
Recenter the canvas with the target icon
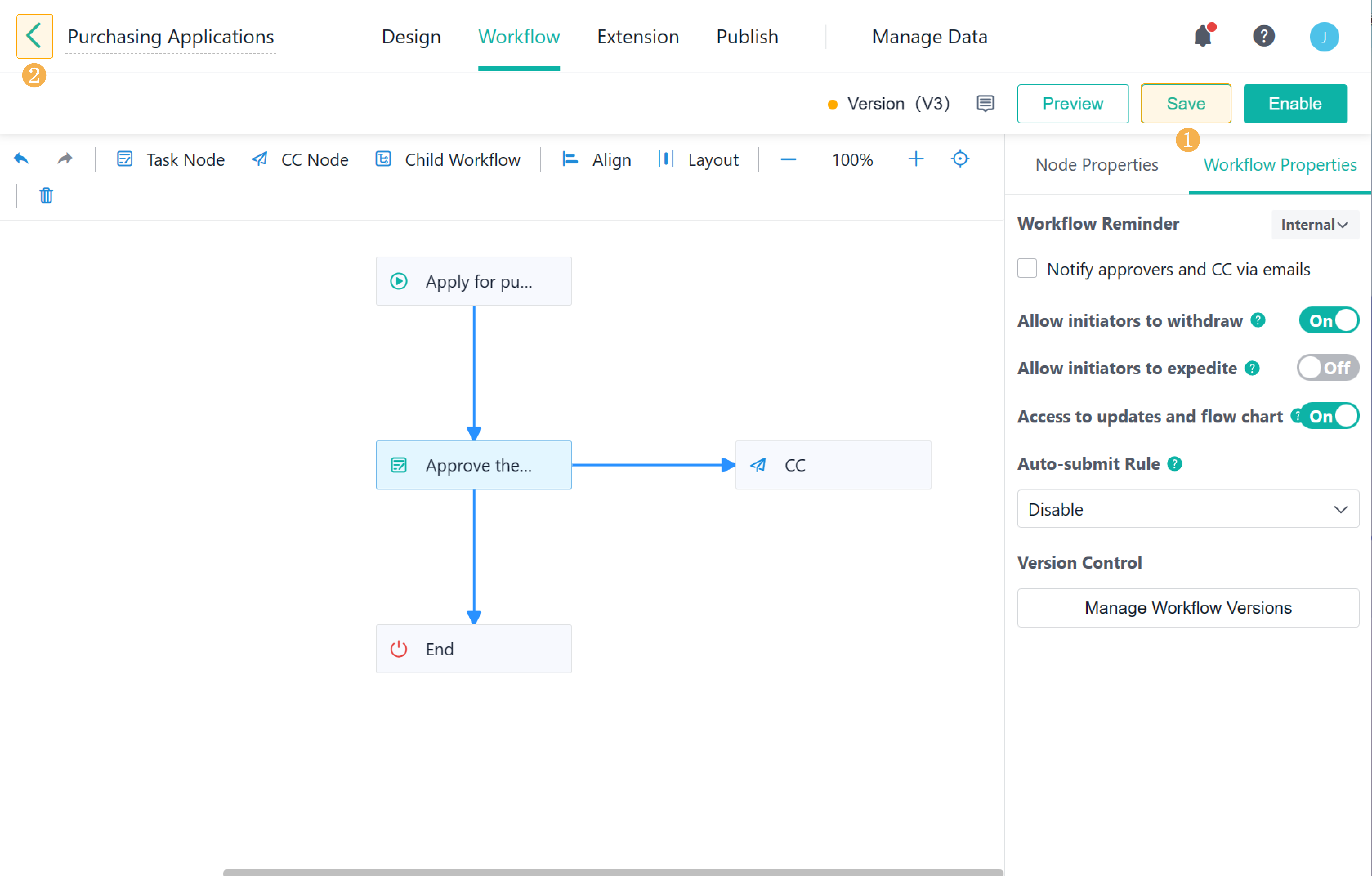(960, 159)
